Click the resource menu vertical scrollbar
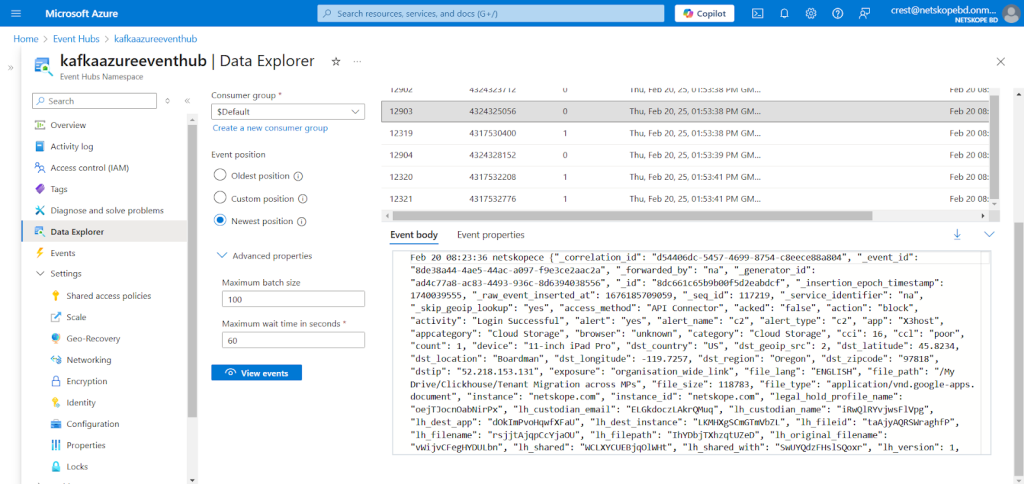This screenshot has height=484, width=1024. click(x=191, y=269)
